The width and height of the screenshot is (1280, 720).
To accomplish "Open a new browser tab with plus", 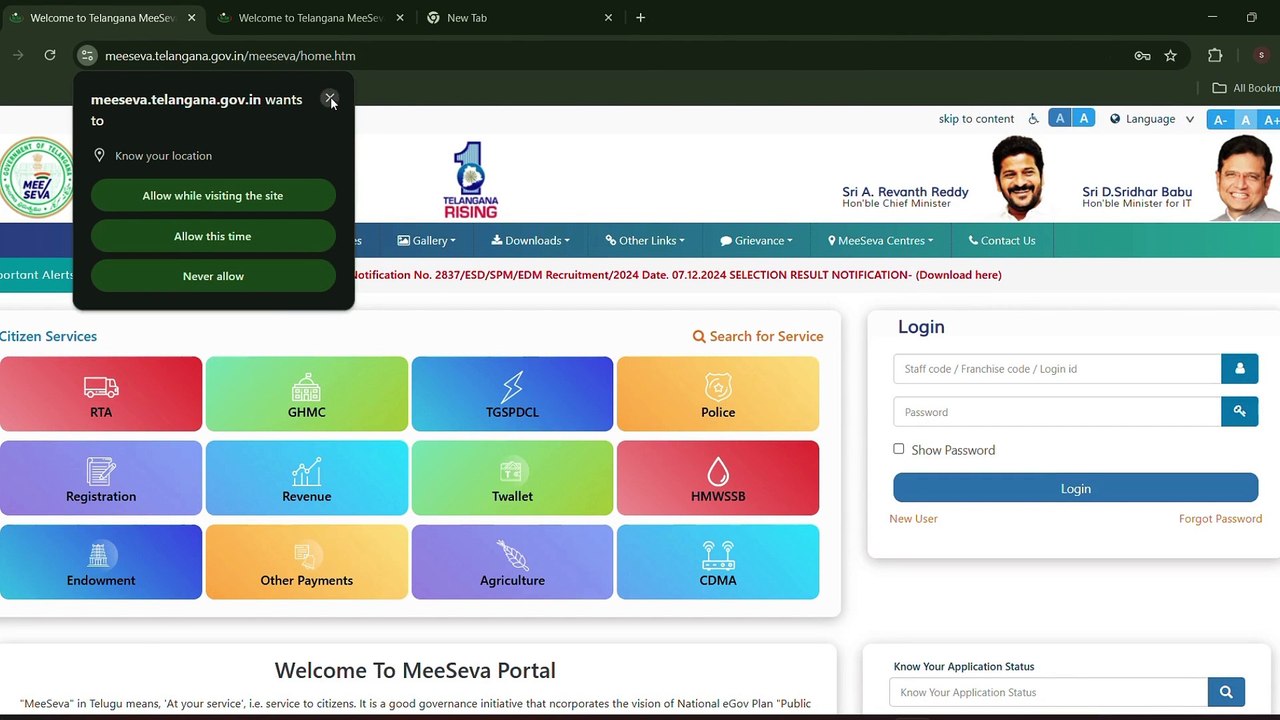I will [x=640, y=18].
